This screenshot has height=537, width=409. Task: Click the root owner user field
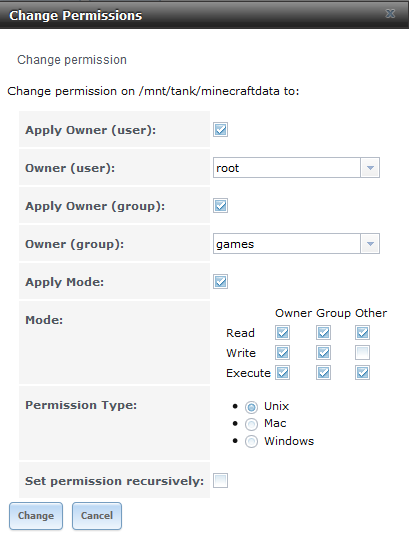click(x=287, y=168)
